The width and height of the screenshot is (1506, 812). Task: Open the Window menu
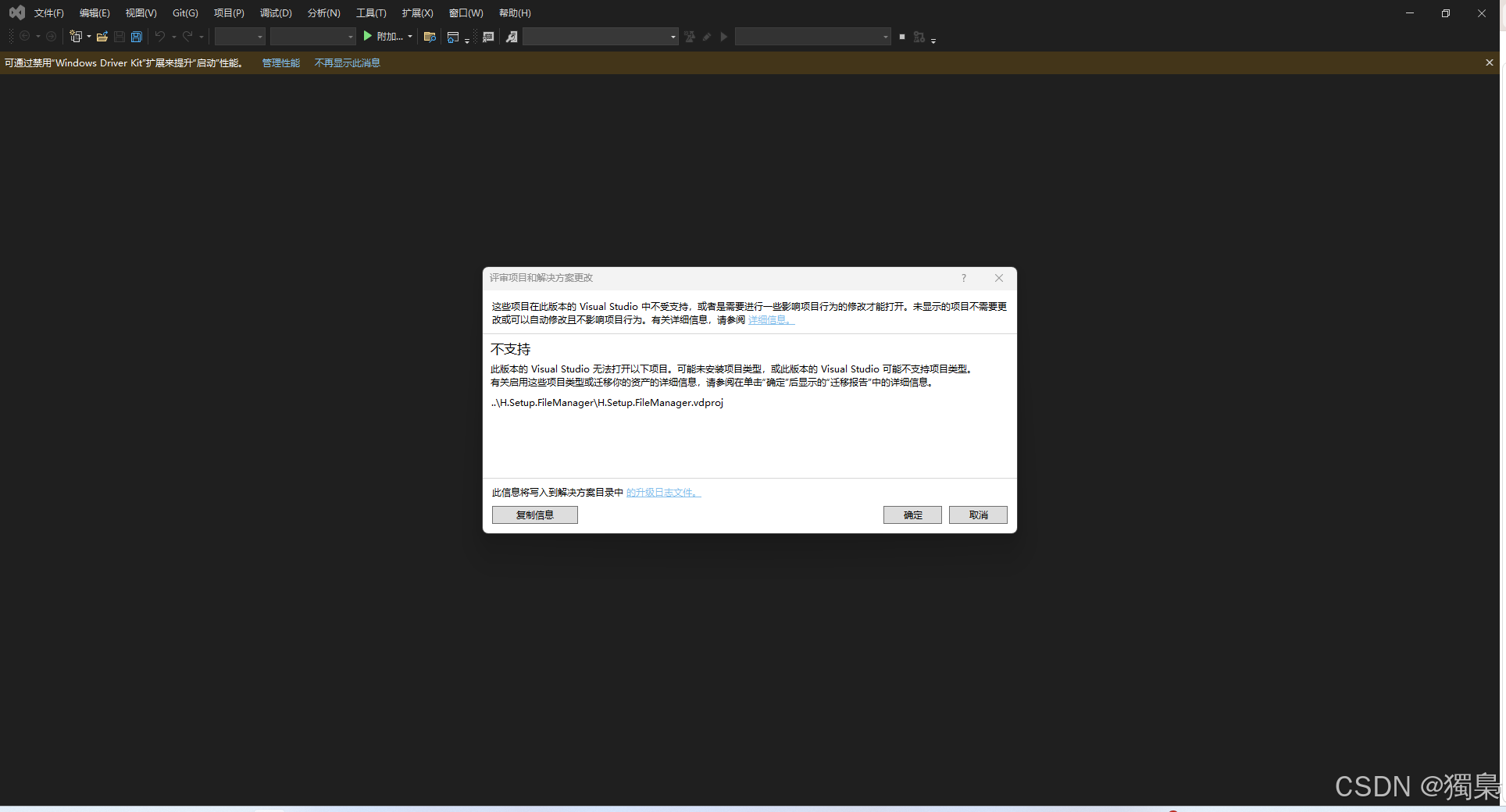[x=466, y=12]
